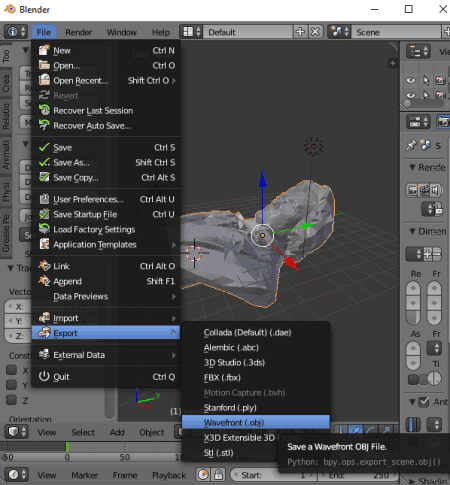Enable the Z constraint checkbox

click(12, 399)
